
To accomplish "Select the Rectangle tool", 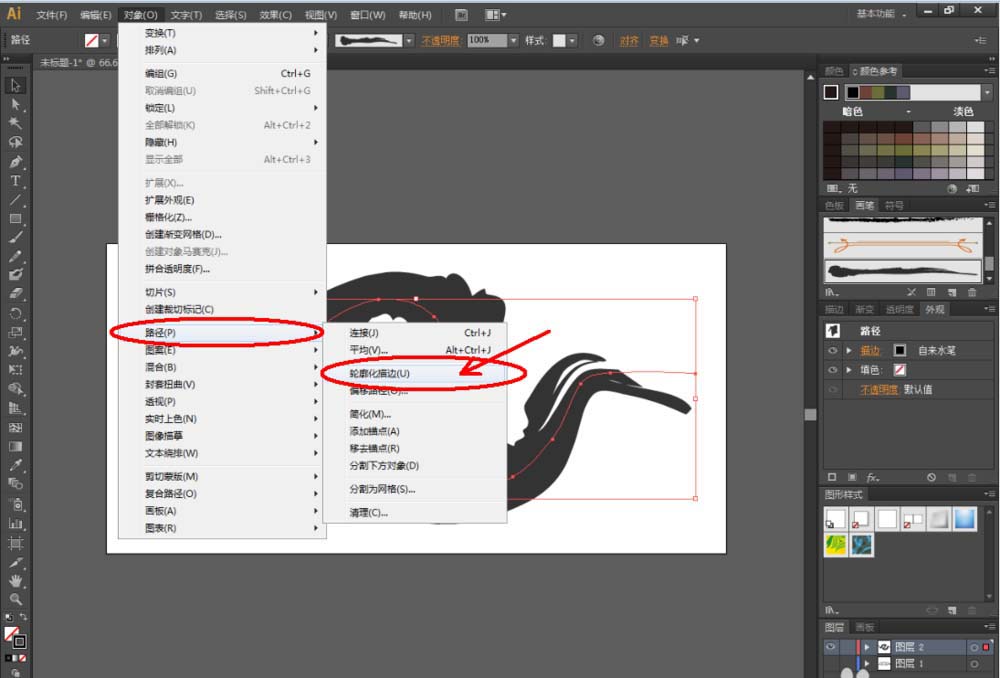I will click(x=16, y=219).
